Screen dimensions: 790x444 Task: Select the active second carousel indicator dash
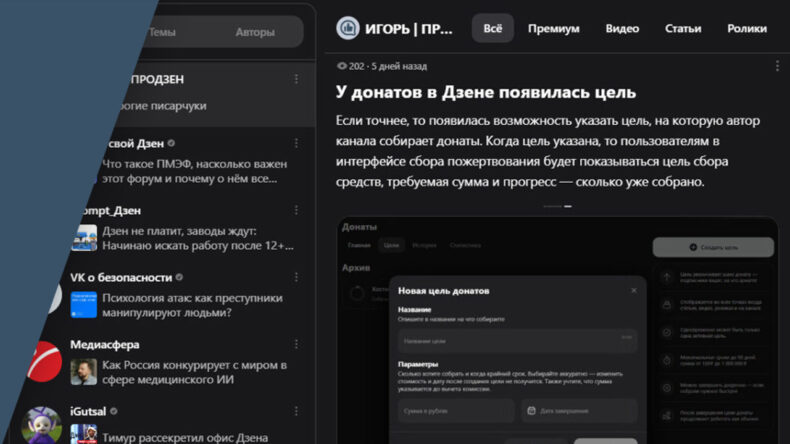(568, 206)
